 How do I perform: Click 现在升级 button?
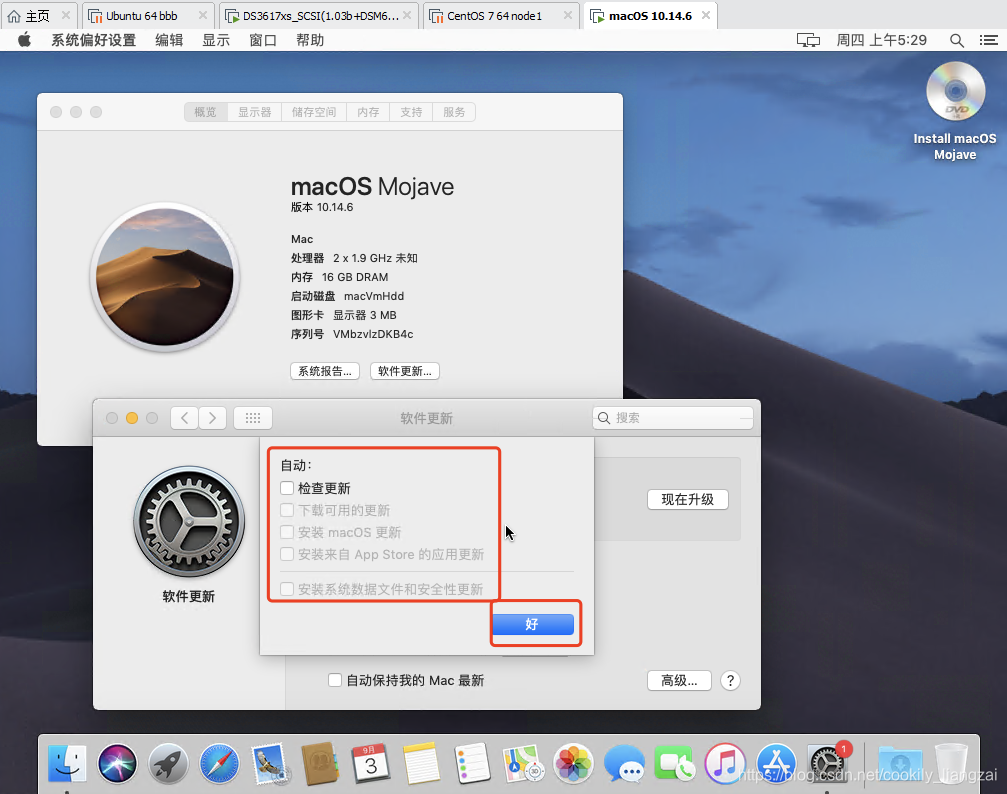[688, 499]
